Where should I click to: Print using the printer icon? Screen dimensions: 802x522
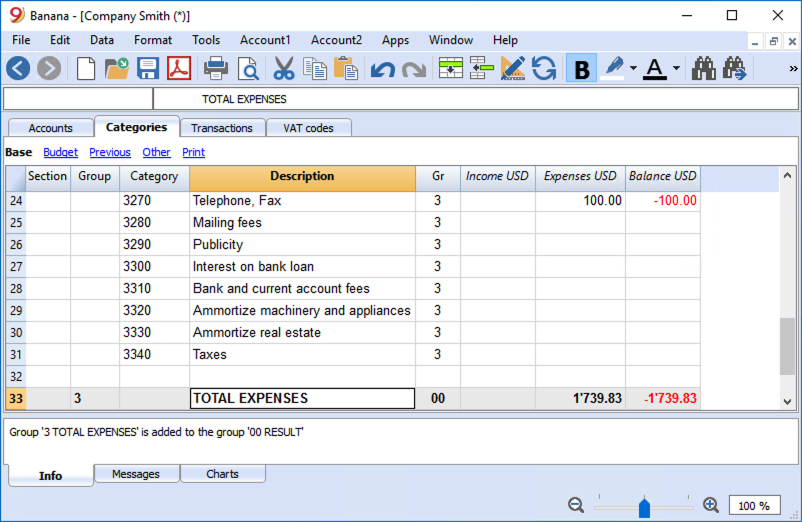pos(216,69)
